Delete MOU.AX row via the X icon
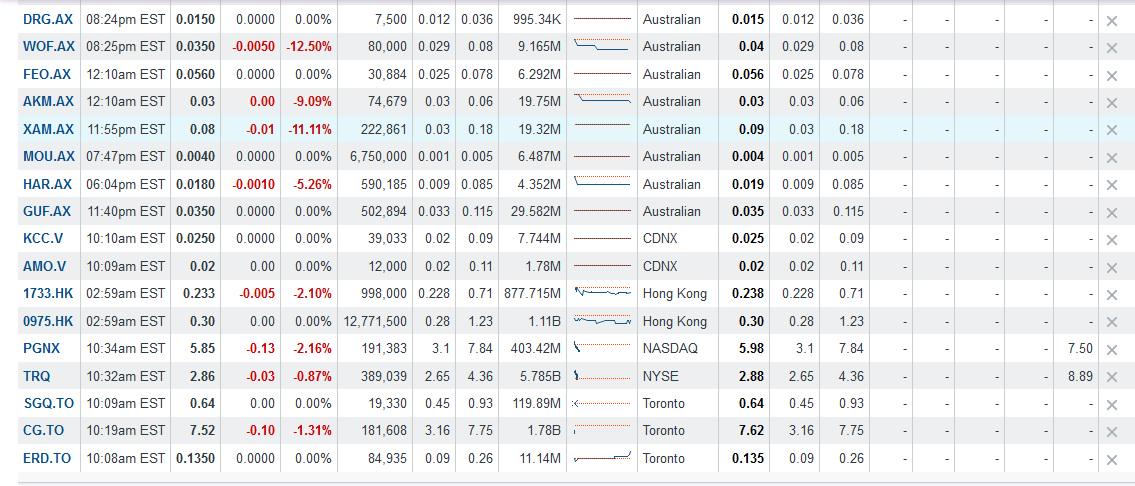Screen dimensions: 1135x486 tap(1112, 158)
